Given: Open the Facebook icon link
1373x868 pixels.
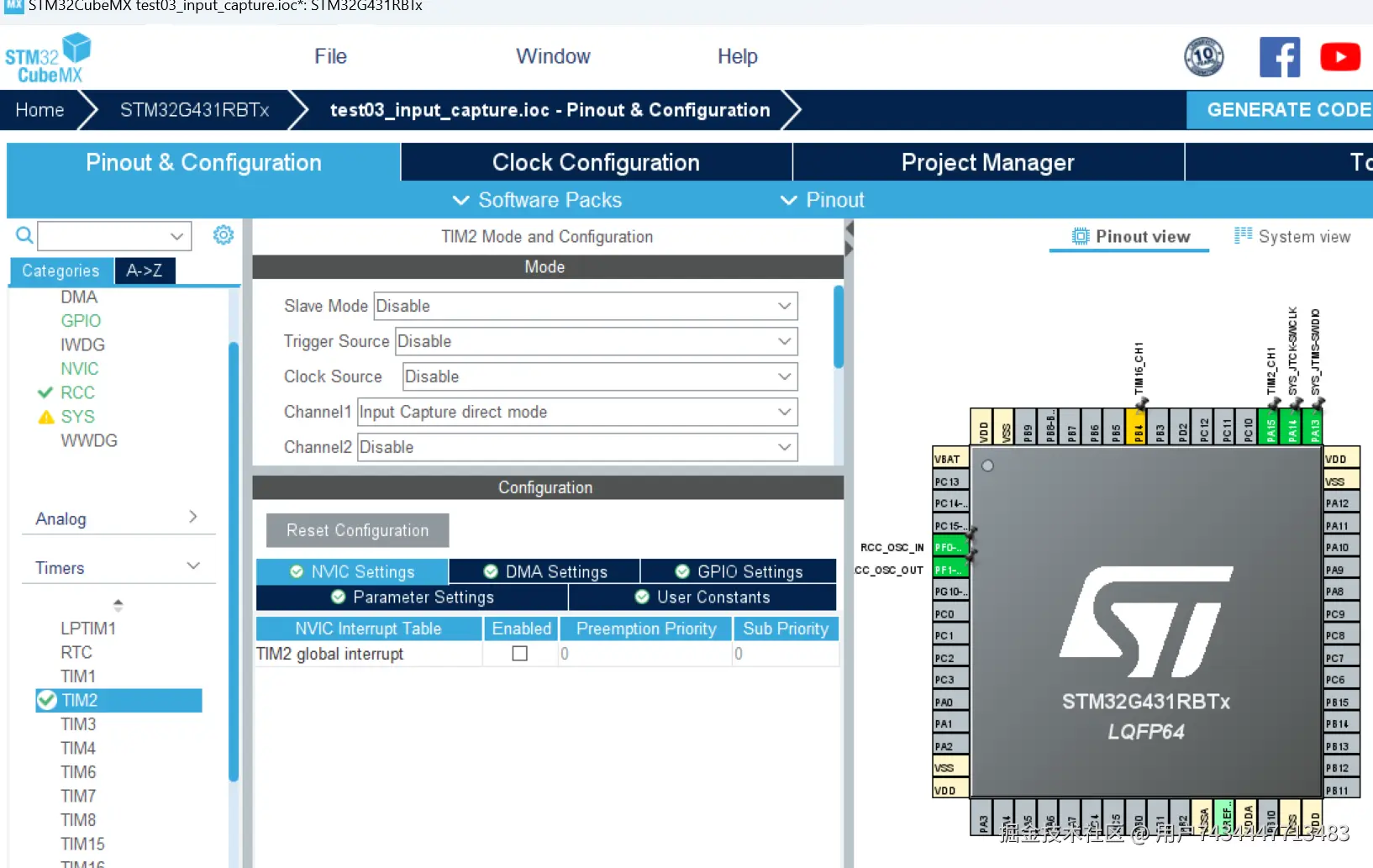Looking at the screenshot, I should (1279, 57).
